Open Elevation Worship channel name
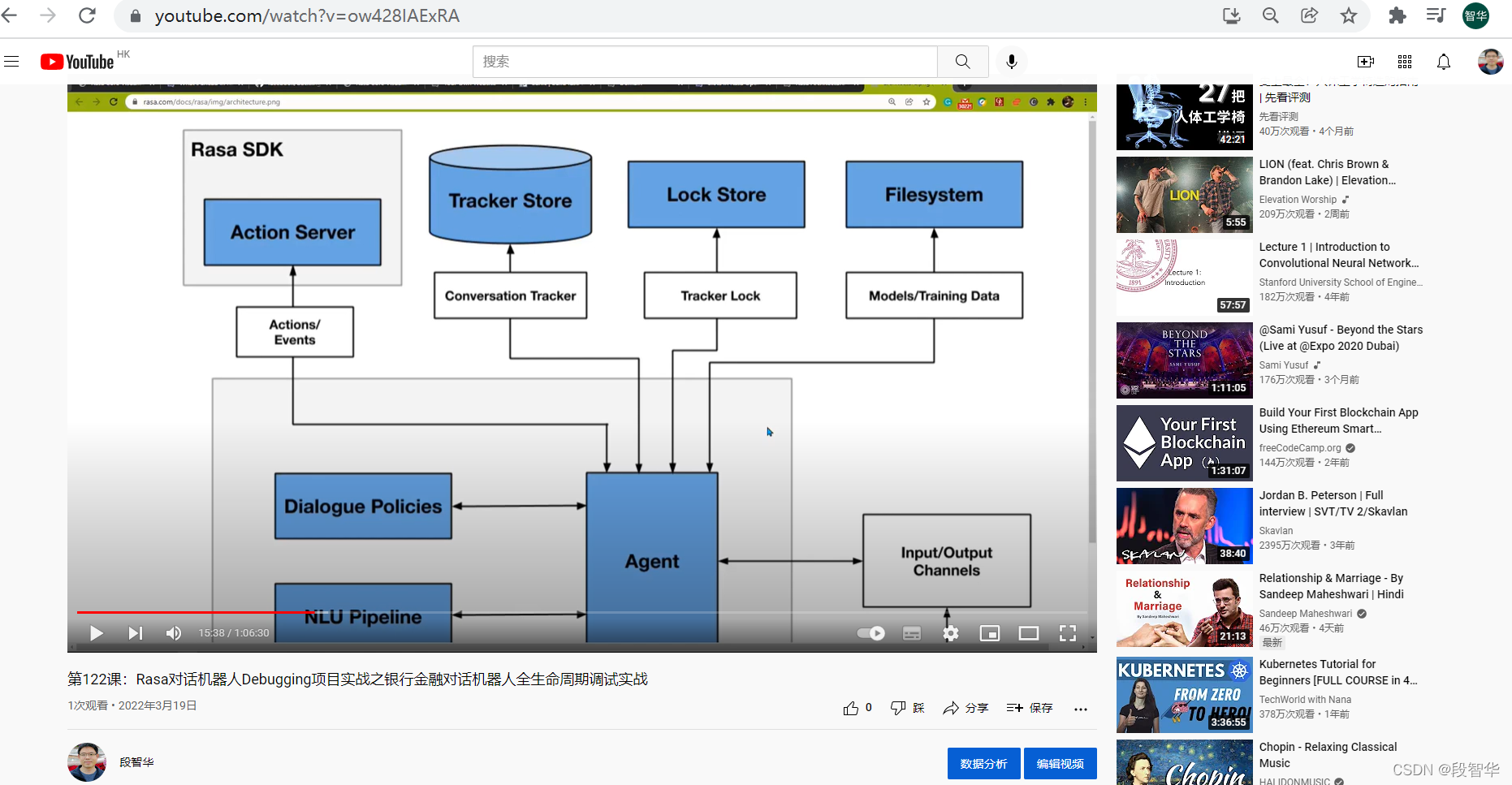Screen dimensions: 1512x785 click(1298, 200)
